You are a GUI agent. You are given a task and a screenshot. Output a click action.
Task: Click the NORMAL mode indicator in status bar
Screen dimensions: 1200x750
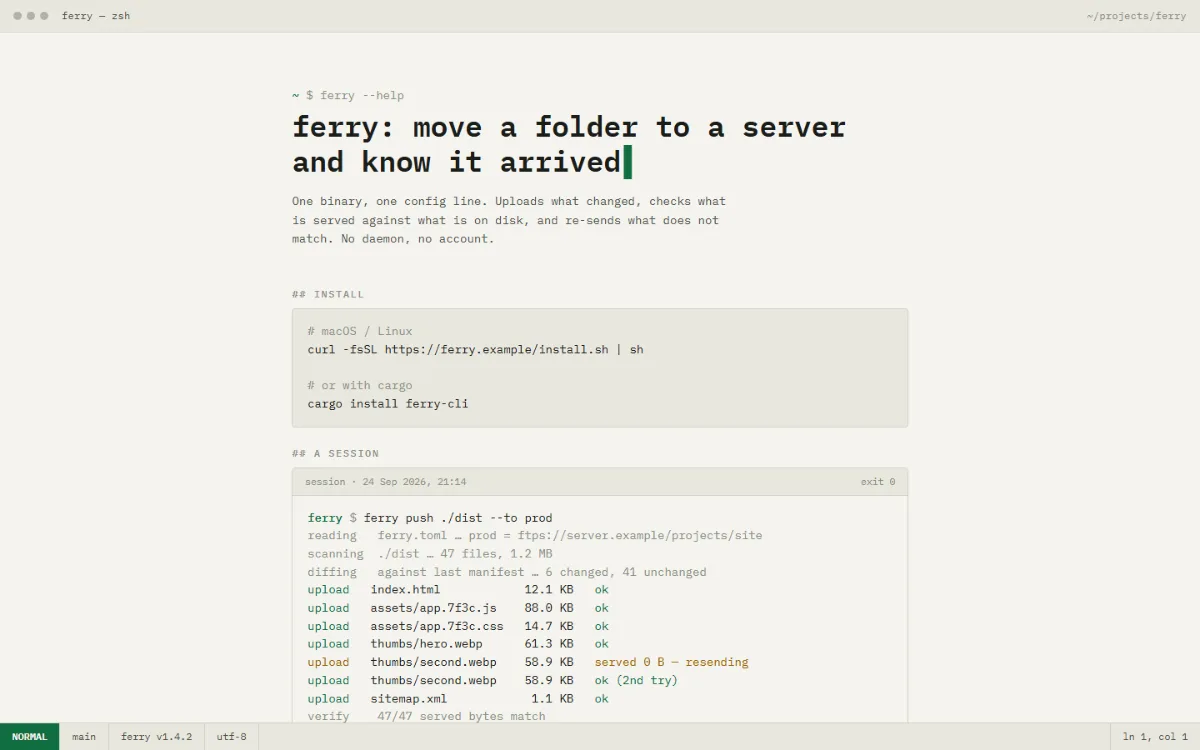pyautogui.click(x=30, y=737)
